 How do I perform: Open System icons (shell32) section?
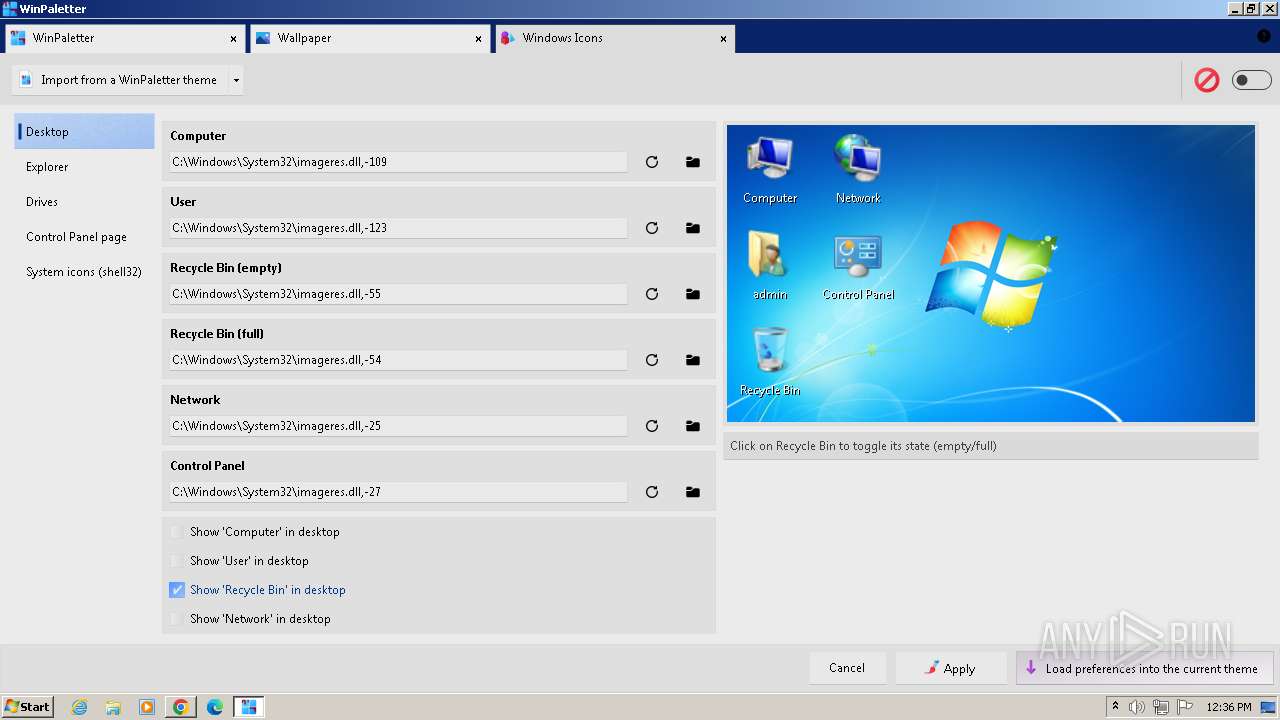[x=85, y=272]
